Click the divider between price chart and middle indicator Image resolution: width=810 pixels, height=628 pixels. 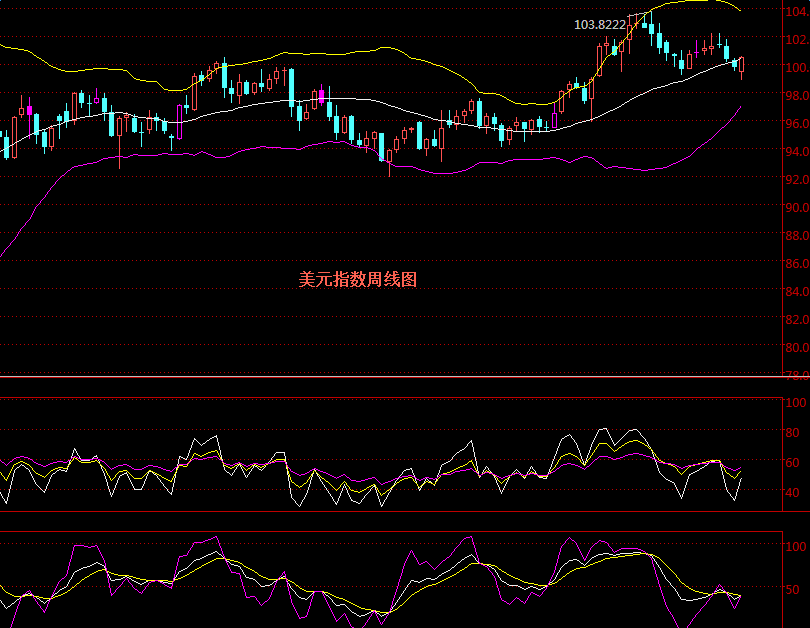[x=400, y=377]
